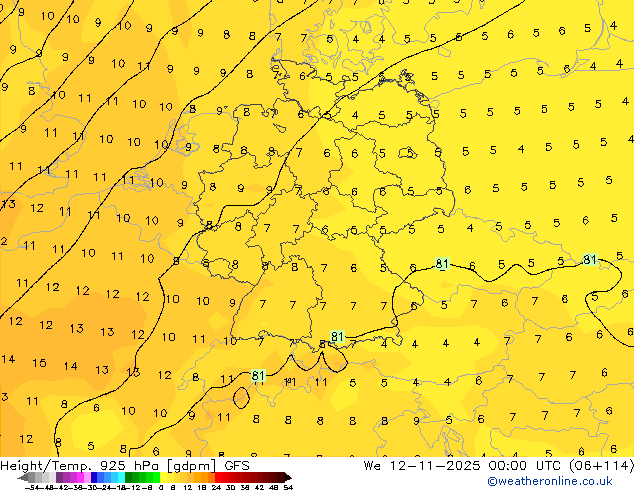Pick the dark blue swatch above legend value -30
This screenshot has height=490, width=634.
(x=94, y=478)
